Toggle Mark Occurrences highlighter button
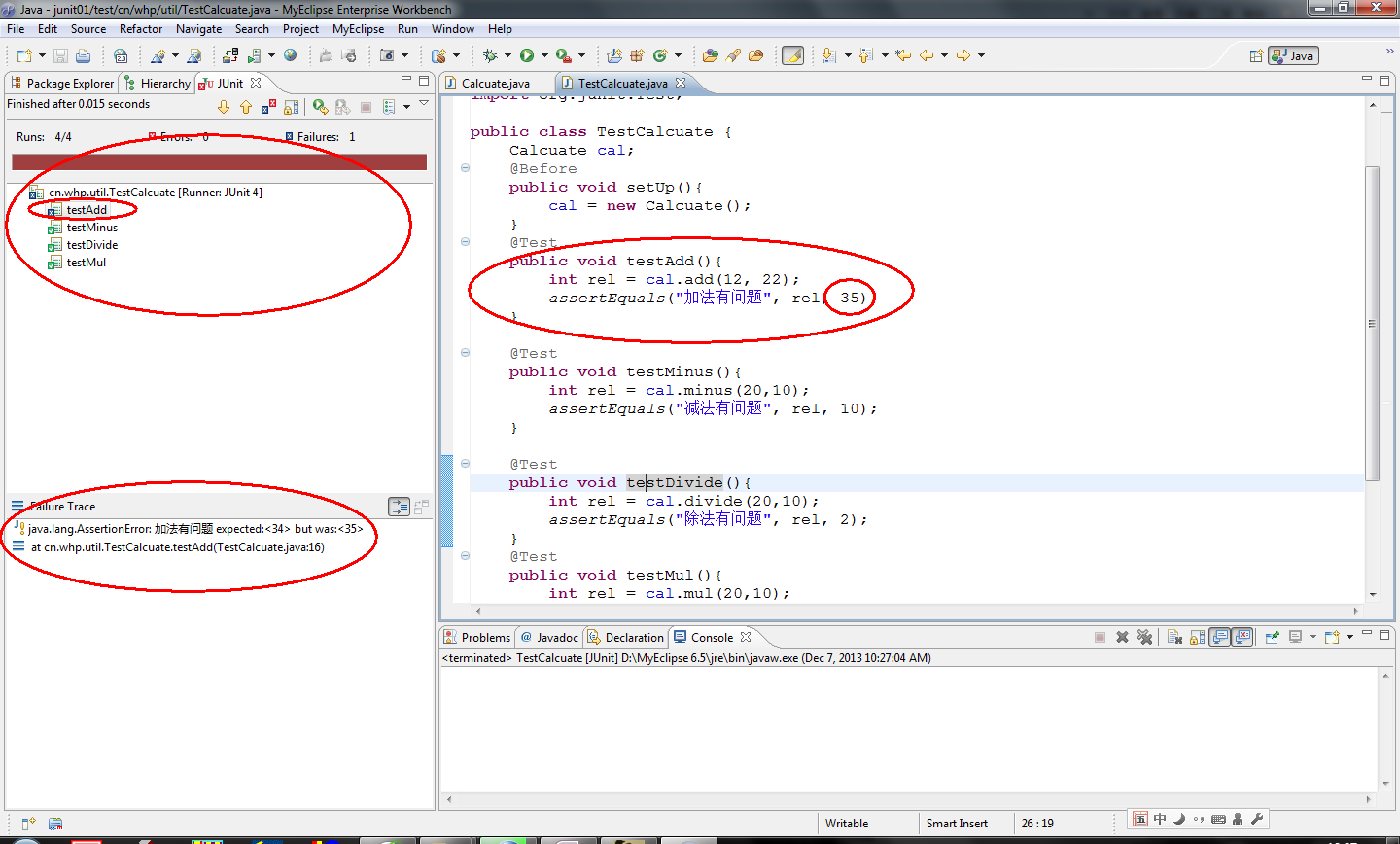This screenshot has width=1400, height=844. 793,55
